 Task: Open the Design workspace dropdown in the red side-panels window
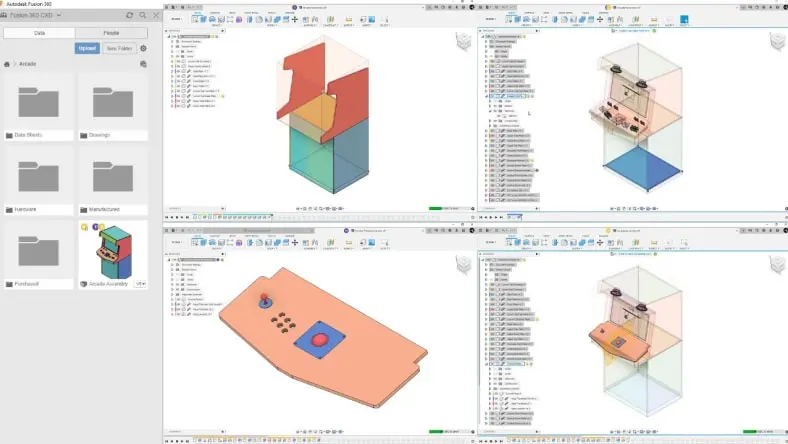tap(176, 19)
